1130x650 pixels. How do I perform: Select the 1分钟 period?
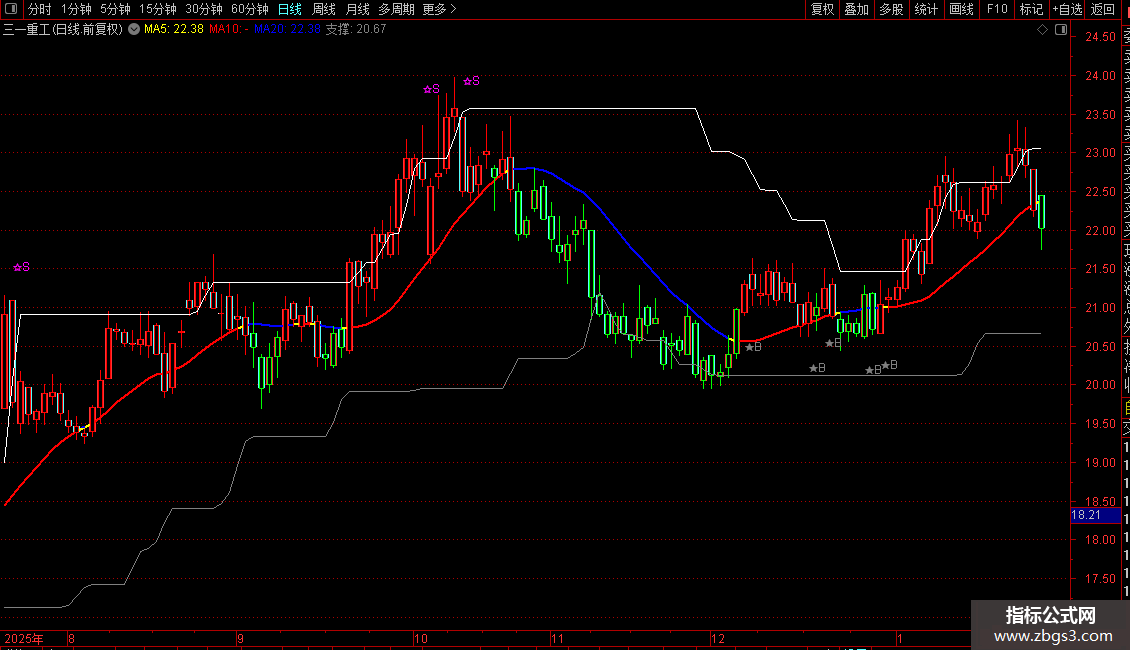[76, 9]
